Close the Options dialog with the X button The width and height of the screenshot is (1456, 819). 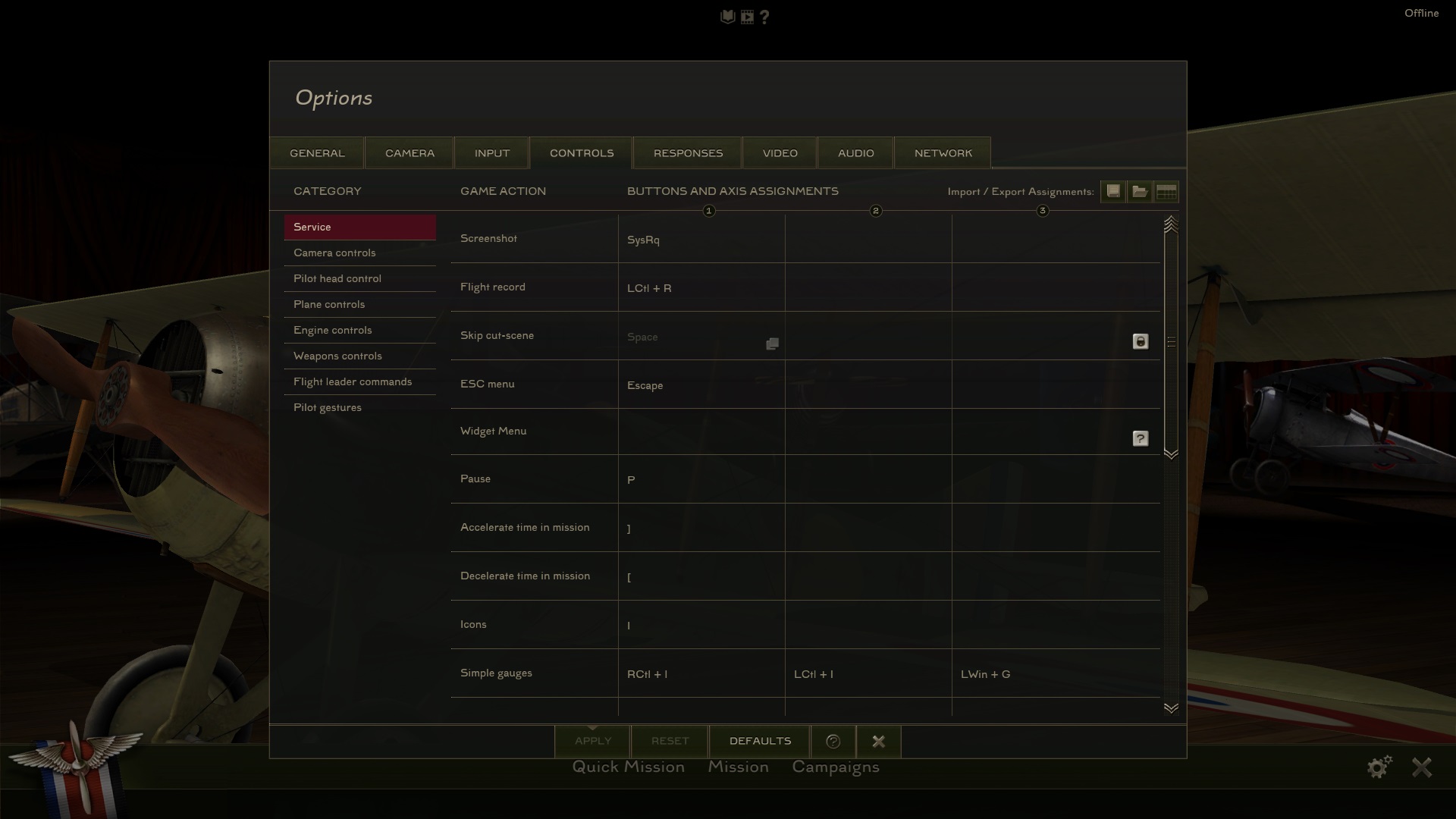pyautogui.click(x=878, y=741)
